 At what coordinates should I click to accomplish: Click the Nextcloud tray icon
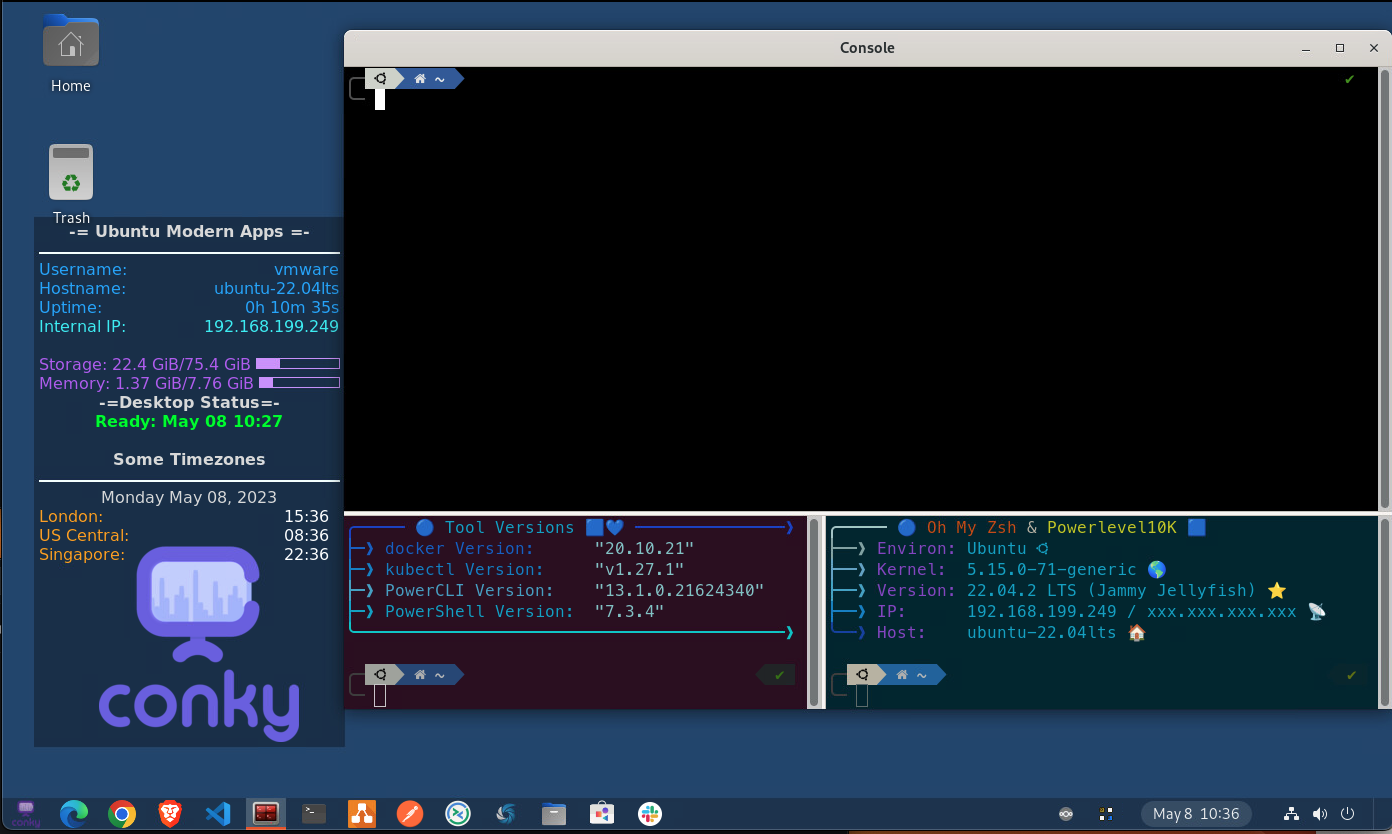coord(1067,814)
